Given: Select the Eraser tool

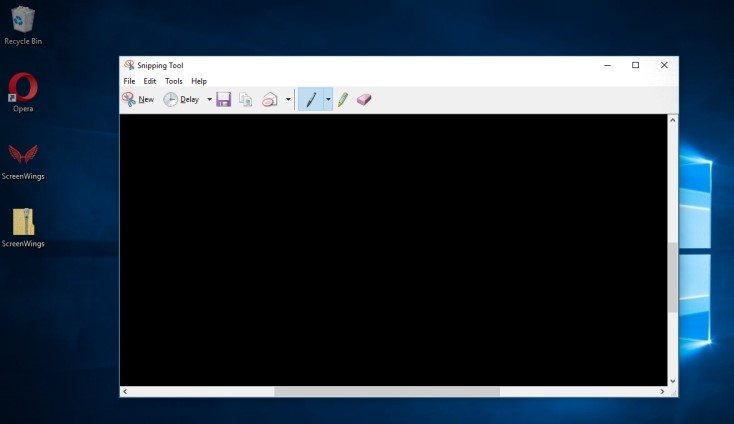Looking at the screenshot, I should coord(364,100).
